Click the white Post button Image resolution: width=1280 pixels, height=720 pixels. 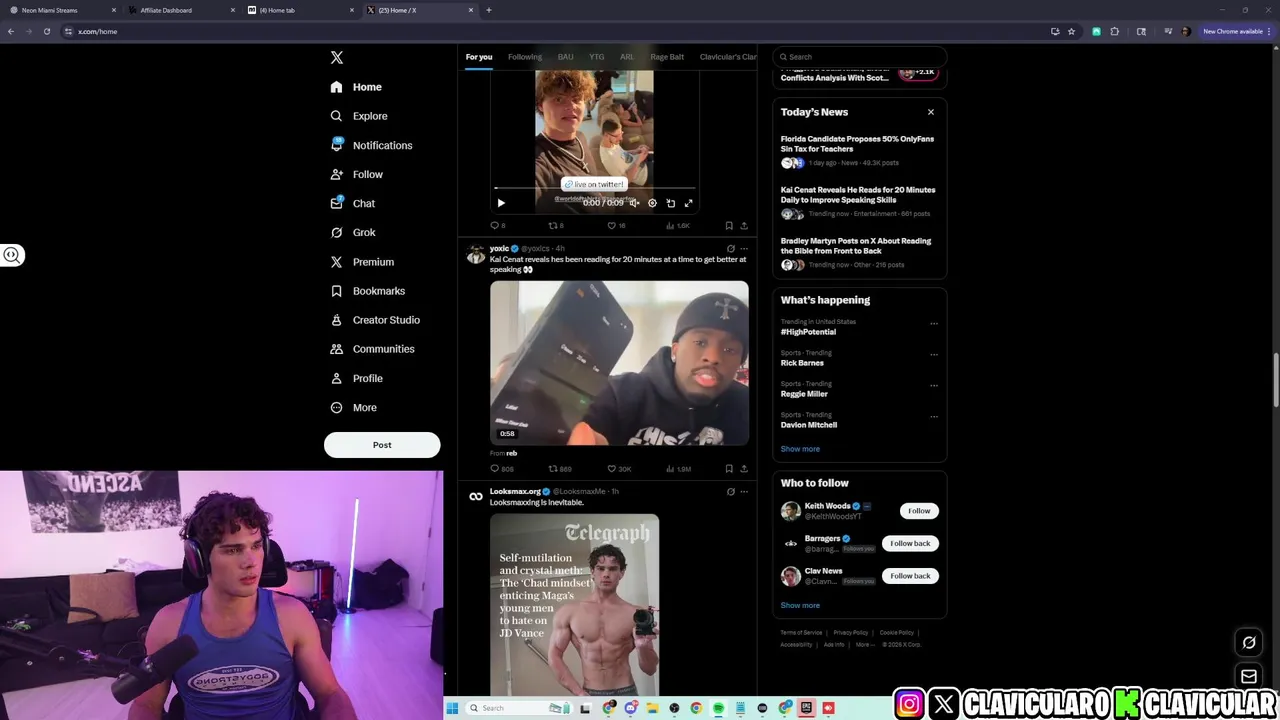click(x=382, y=445)
